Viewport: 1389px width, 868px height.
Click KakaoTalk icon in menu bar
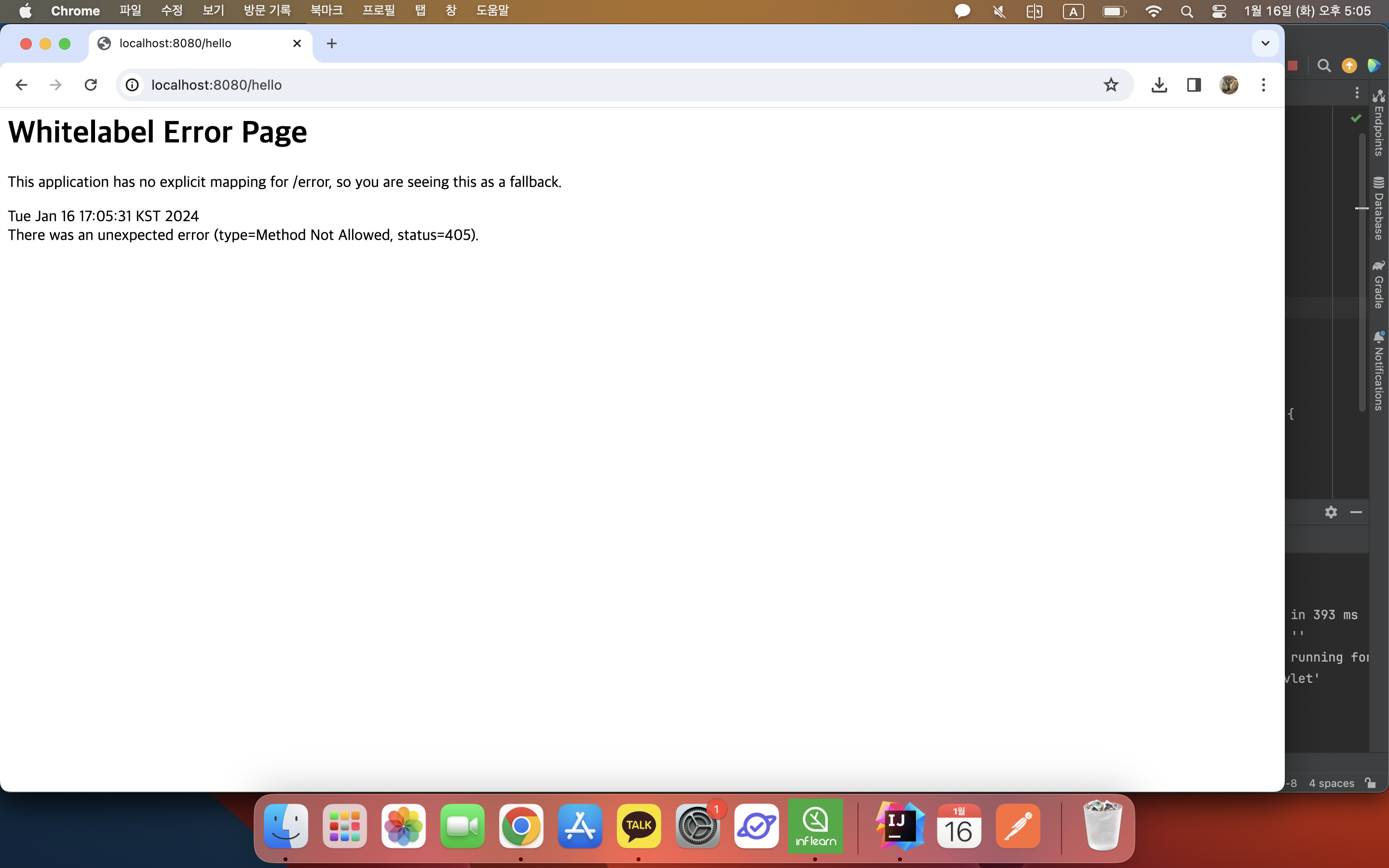coord(963,11)
